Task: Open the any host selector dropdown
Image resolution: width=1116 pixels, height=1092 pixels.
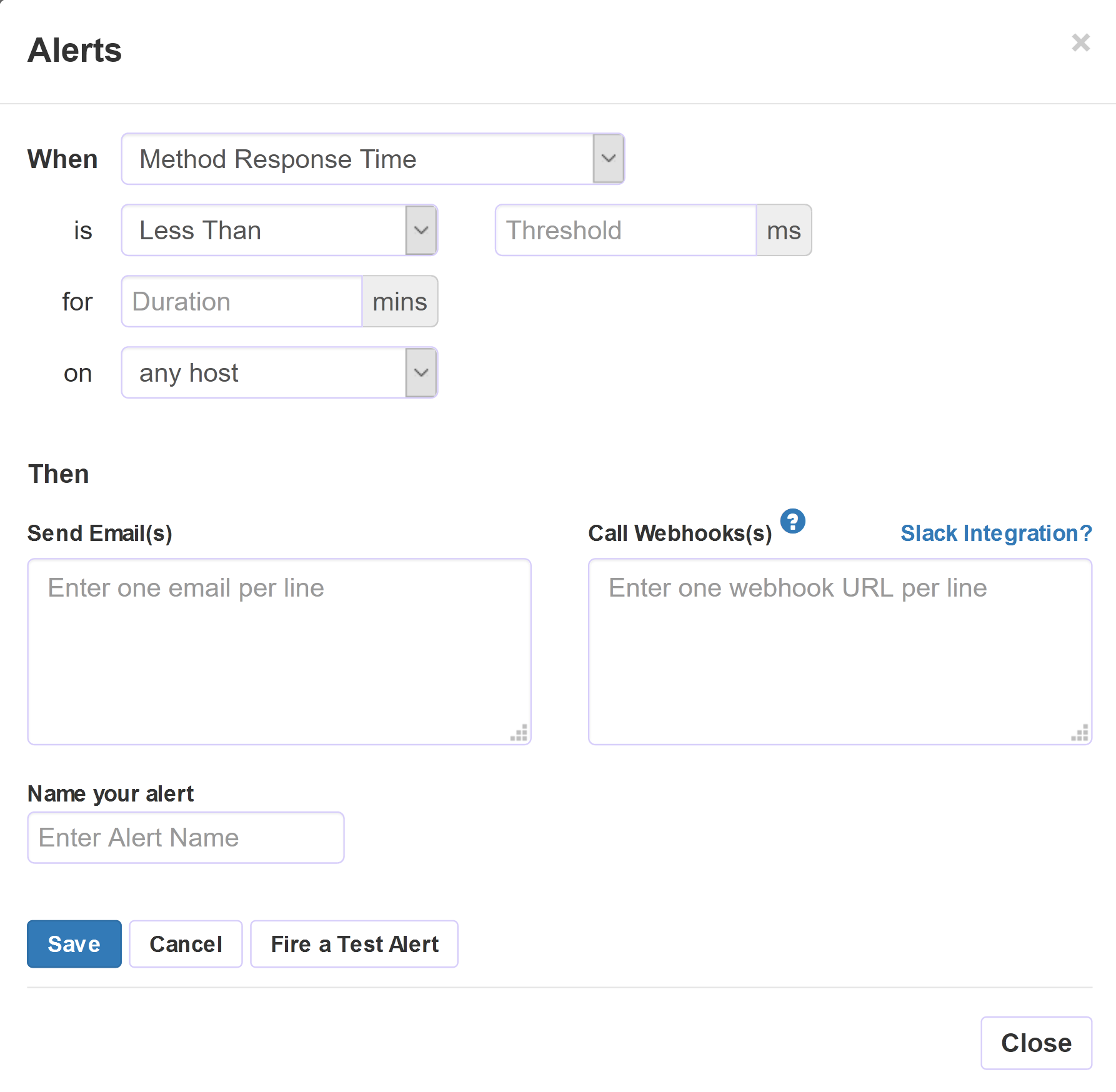Action: click(x=279, y=373)
